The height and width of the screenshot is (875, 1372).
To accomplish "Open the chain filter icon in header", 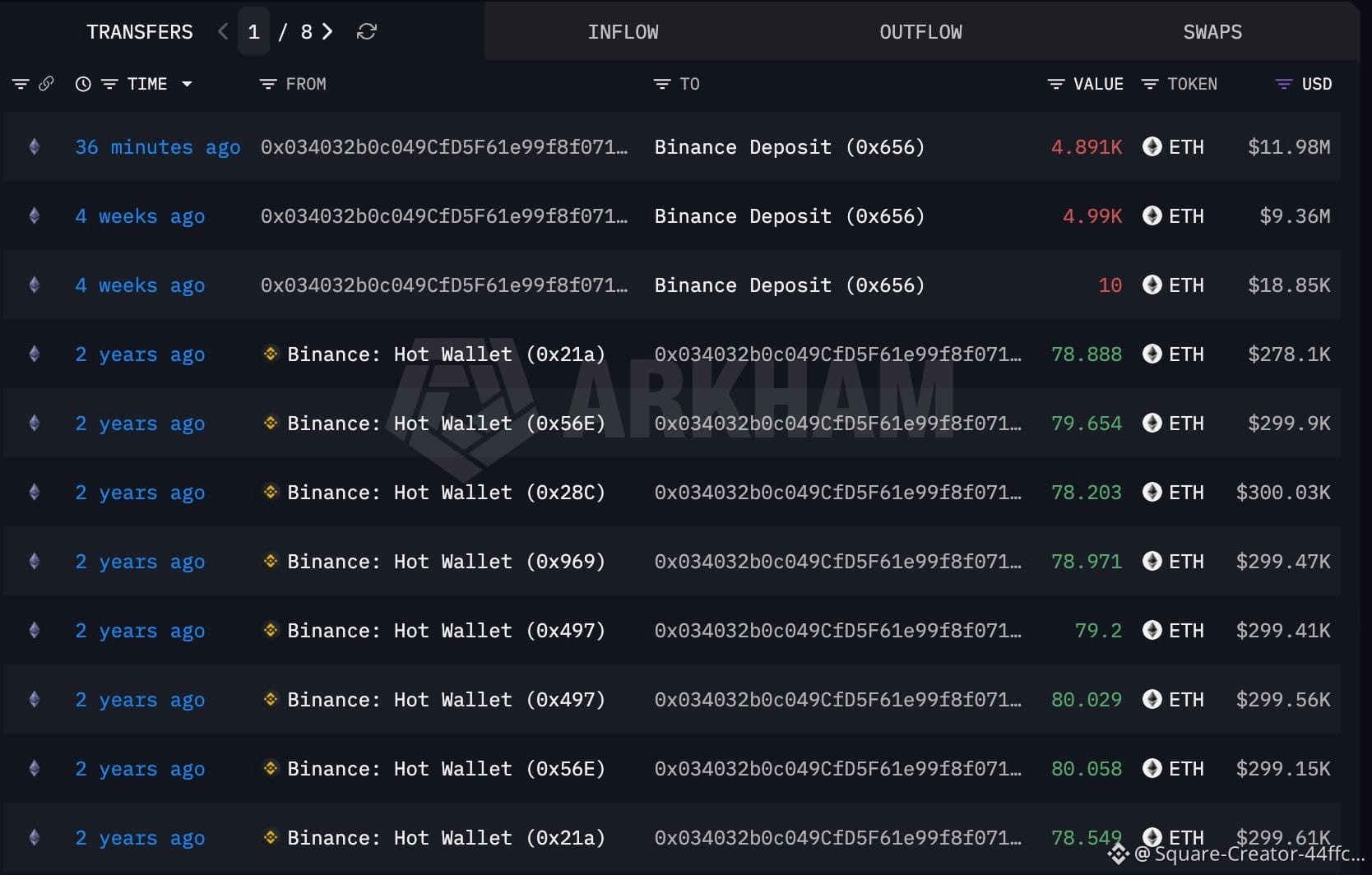I will (x=21, y=84).
